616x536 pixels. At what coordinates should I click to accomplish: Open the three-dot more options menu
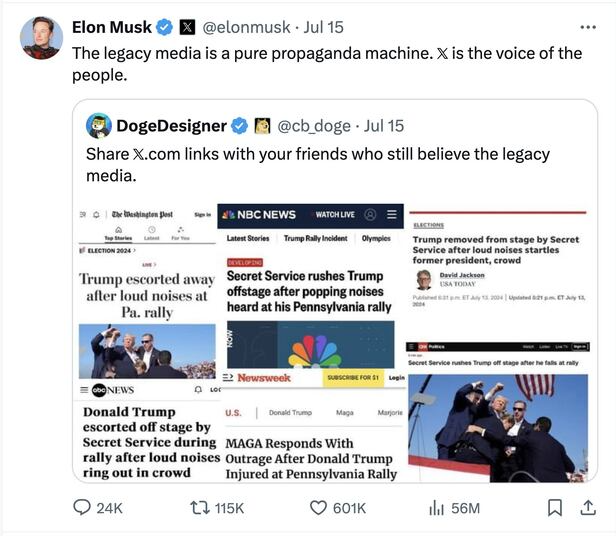[588, 27]
